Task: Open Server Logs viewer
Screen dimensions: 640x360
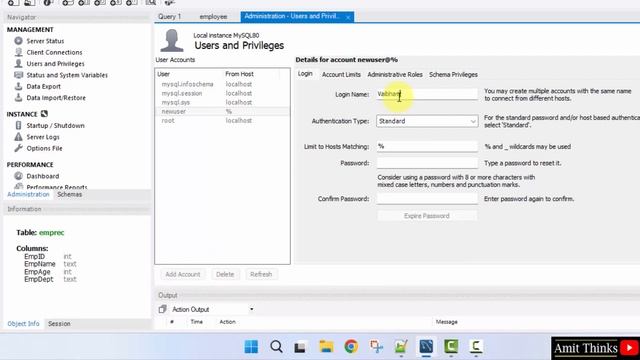Action: [x=43, y=137]
